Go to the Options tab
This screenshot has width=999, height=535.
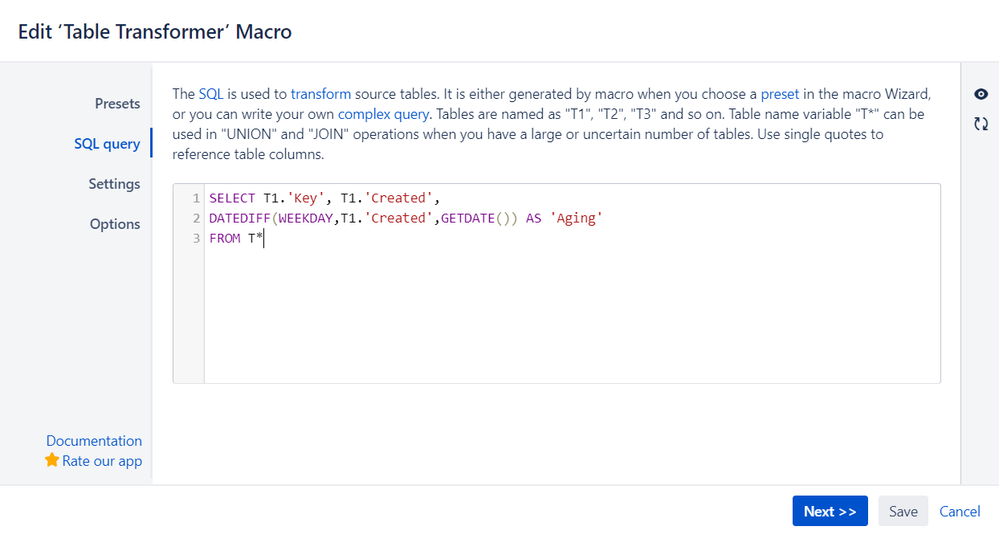click(115, 224)
